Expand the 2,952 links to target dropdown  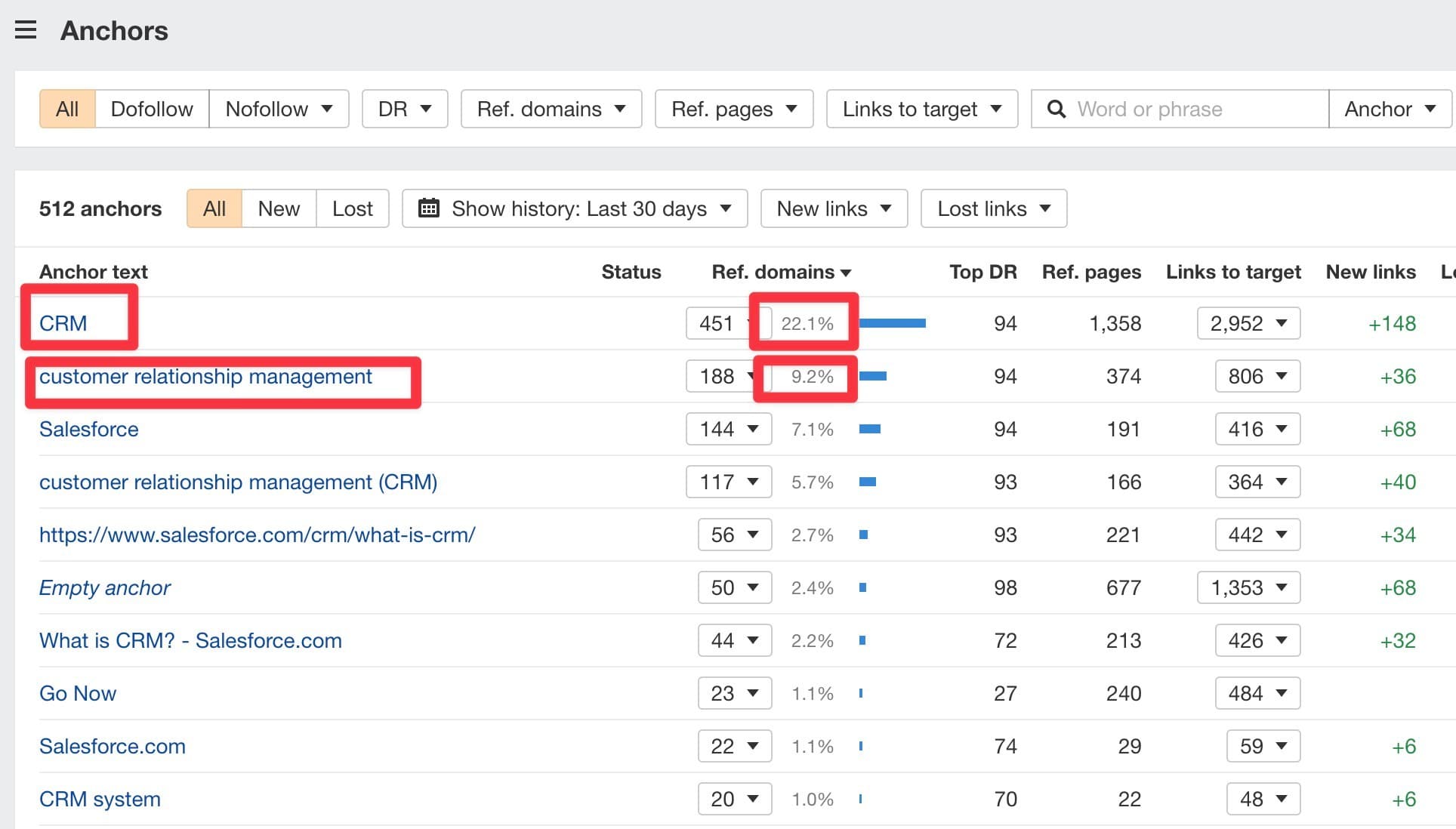(x=1249, y=323)
